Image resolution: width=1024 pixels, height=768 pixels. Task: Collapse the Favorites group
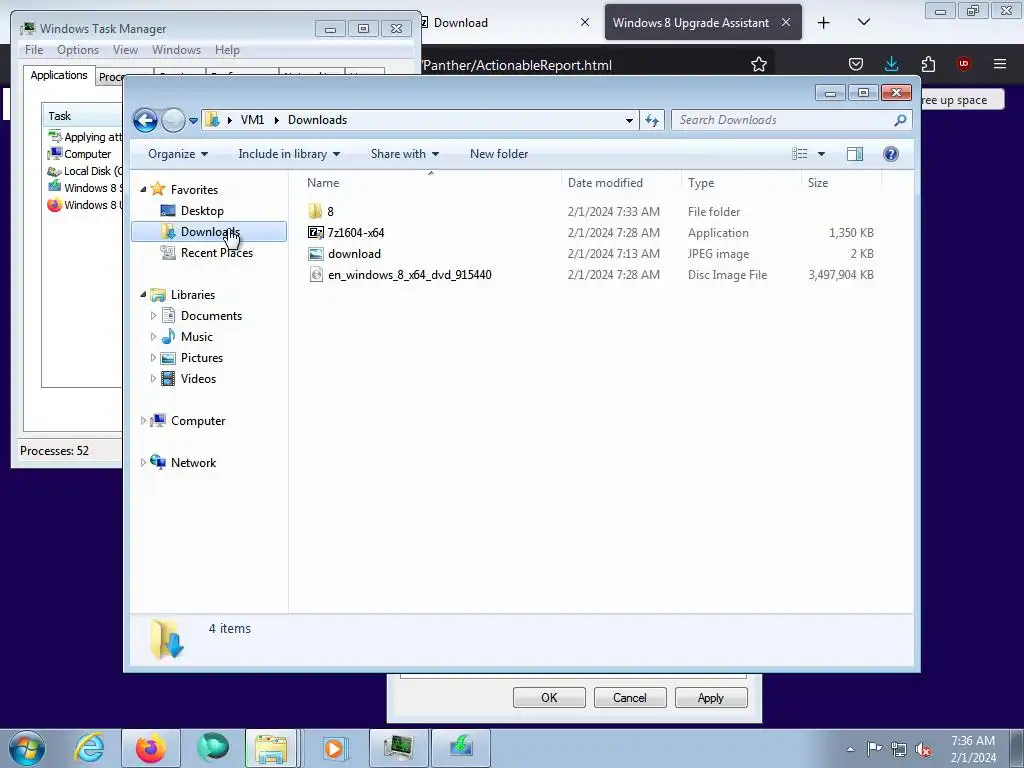(144, 189)
